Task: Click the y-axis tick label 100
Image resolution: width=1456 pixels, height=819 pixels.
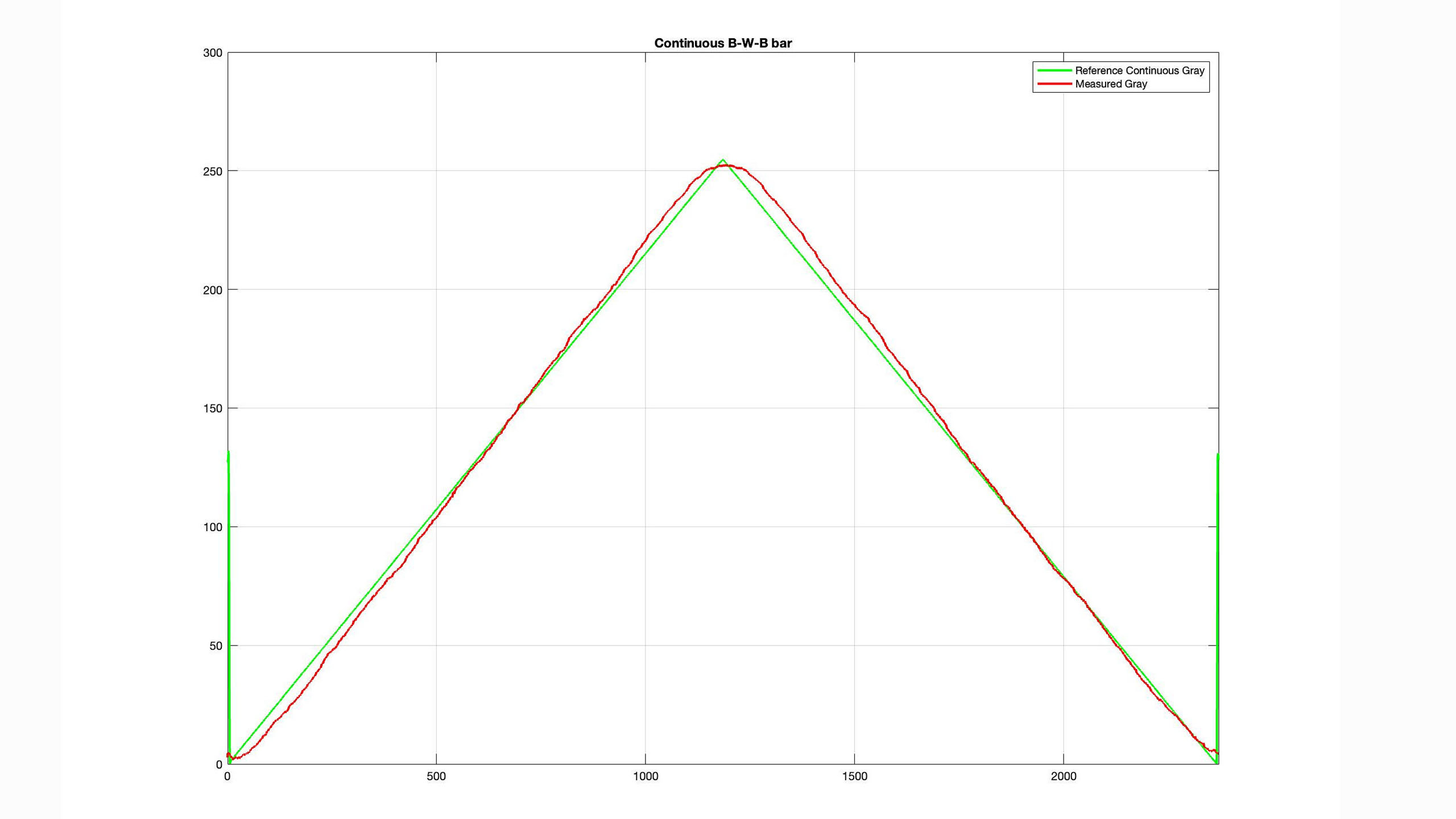Action: 213,527
